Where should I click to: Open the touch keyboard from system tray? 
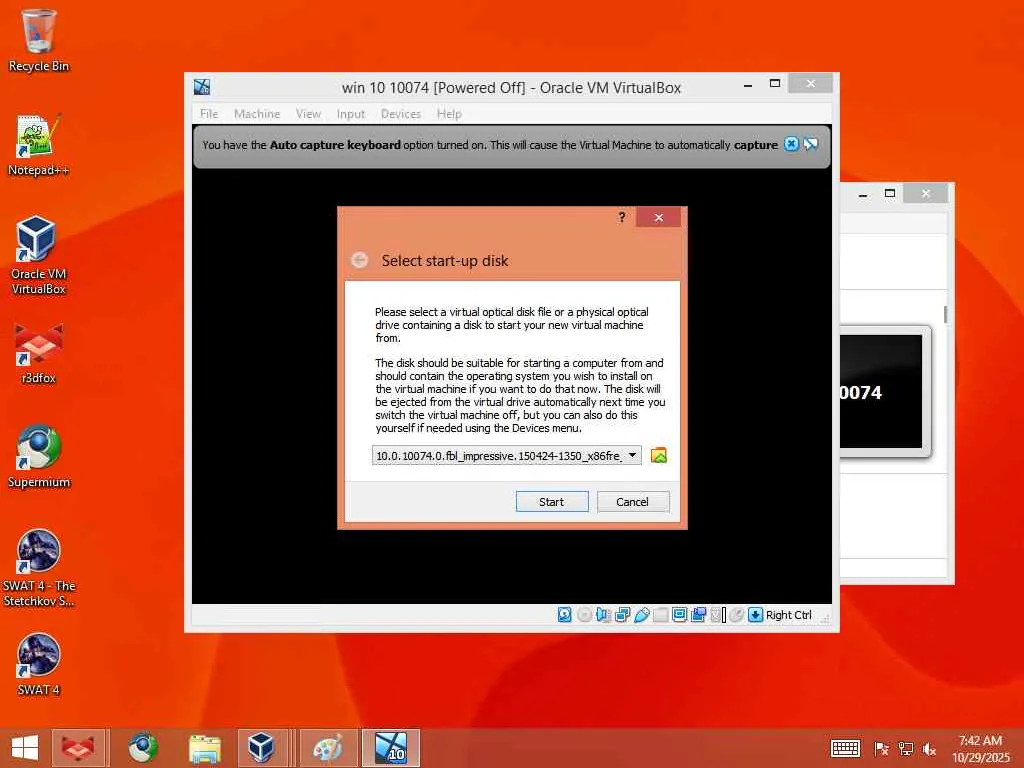(x=845, y=748)
